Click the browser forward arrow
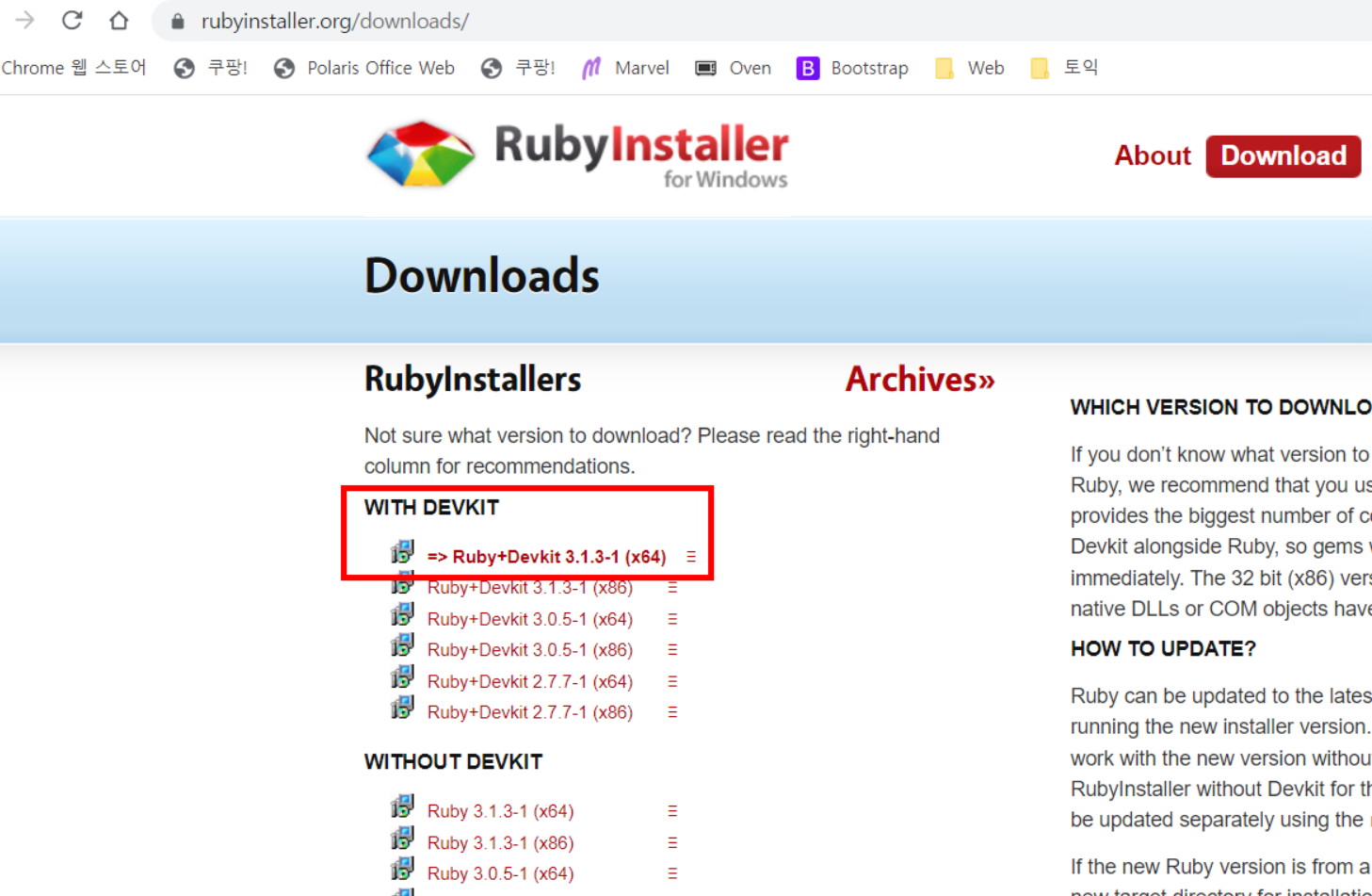The width and height of the screenshot is (1372, 896). coord(24,20)
